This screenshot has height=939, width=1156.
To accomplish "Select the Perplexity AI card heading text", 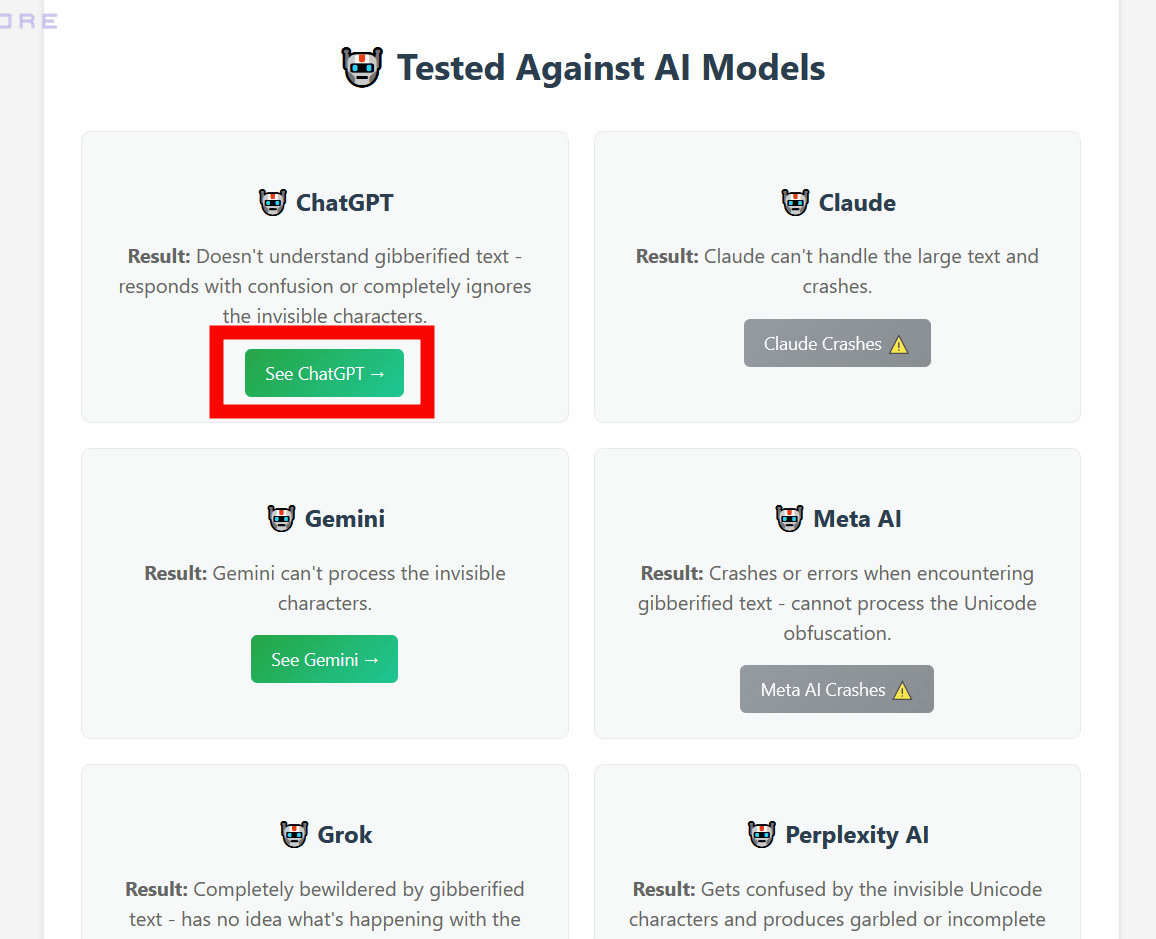I will pyautogui.click(x=857, y=835).
